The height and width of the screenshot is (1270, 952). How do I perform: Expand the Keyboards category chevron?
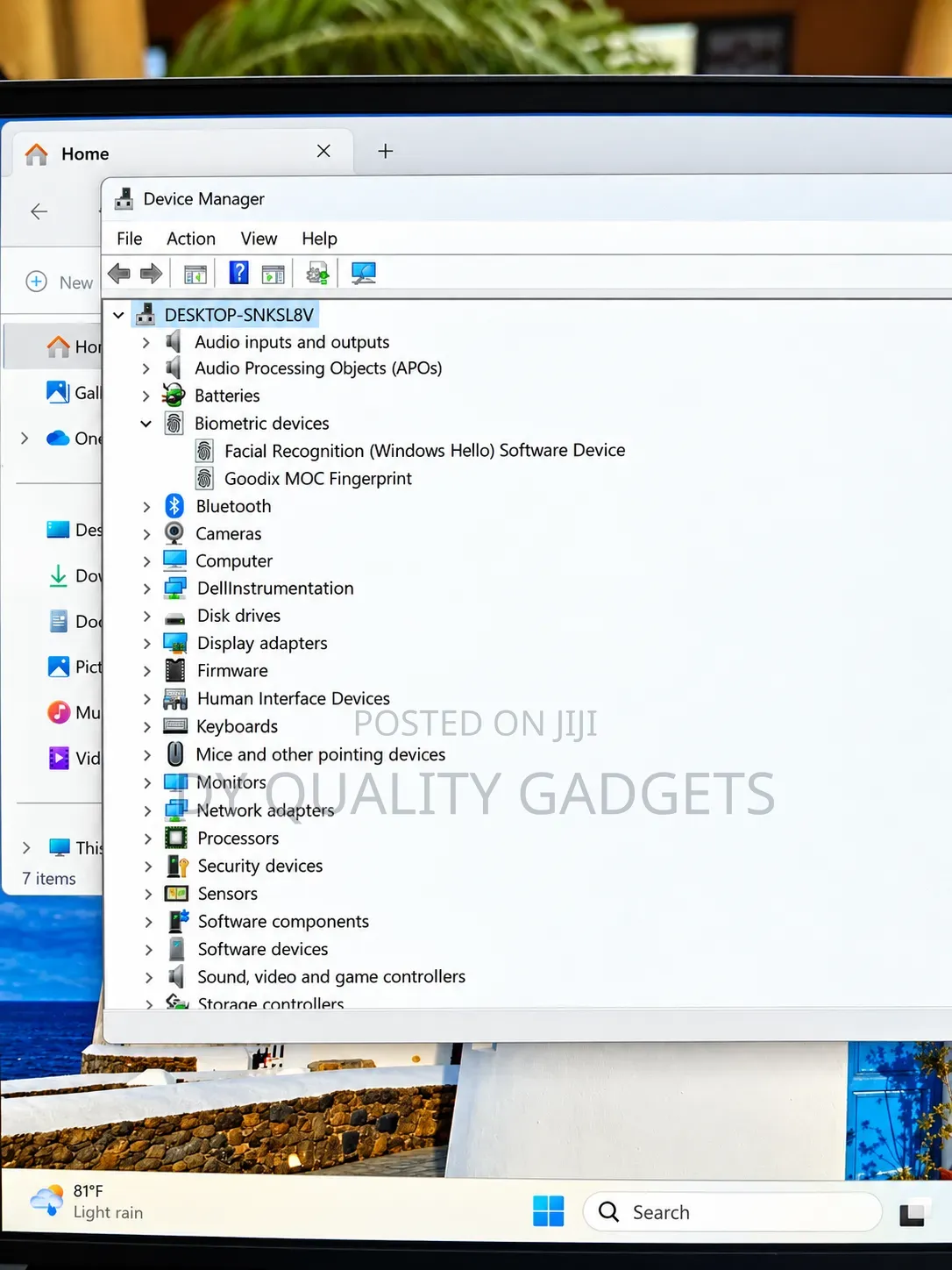(147, 727)
